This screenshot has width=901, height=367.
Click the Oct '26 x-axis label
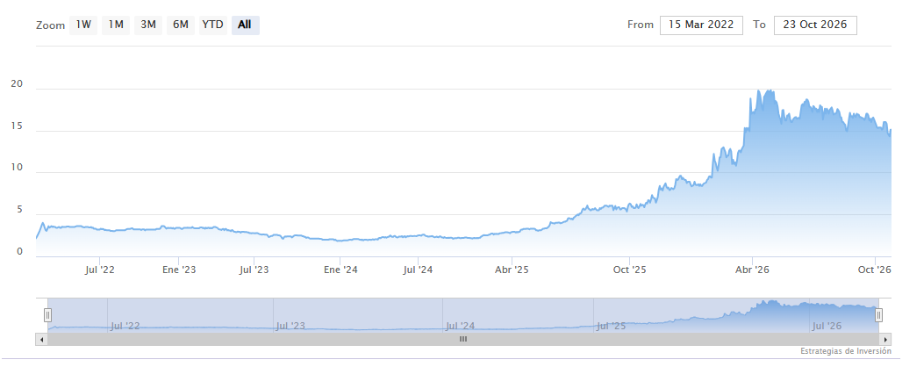(875, 269)
